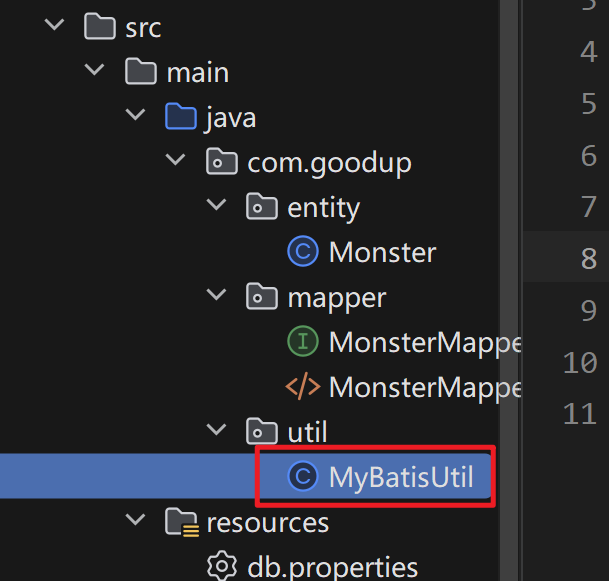Select the Monster class name
Viewport: 609px width, 581px height.
coord(382,252)
